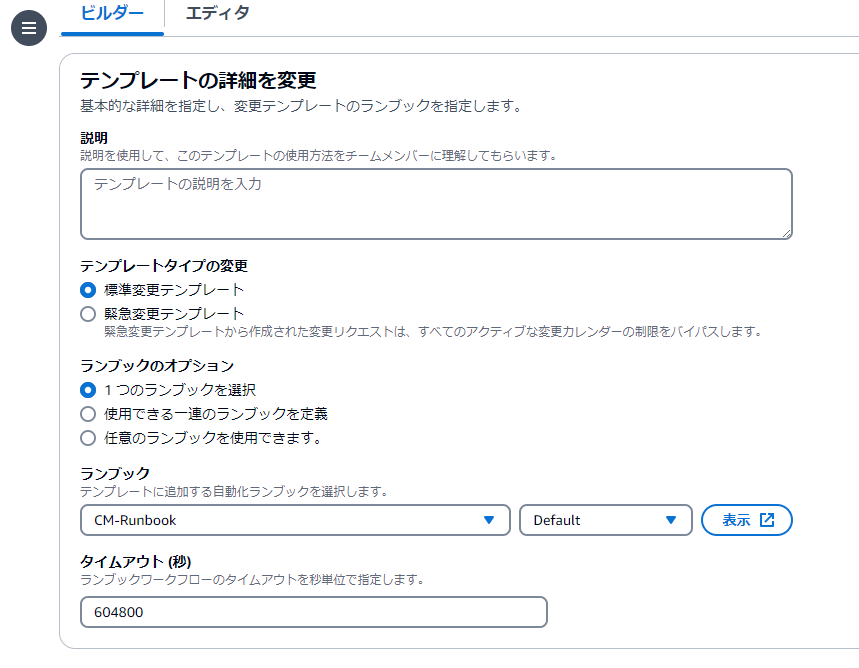
Task: Switch to the エディタ tab
Action: 217,13
